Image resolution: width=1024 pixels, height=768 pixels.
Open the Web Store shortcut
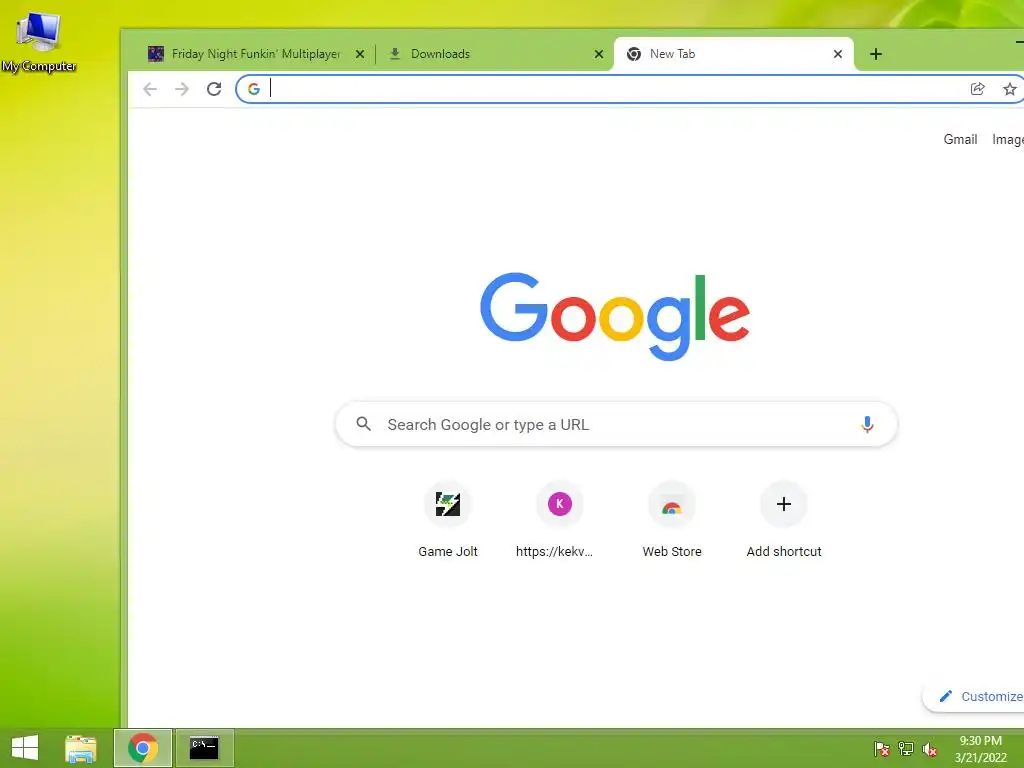coord(672,520)
